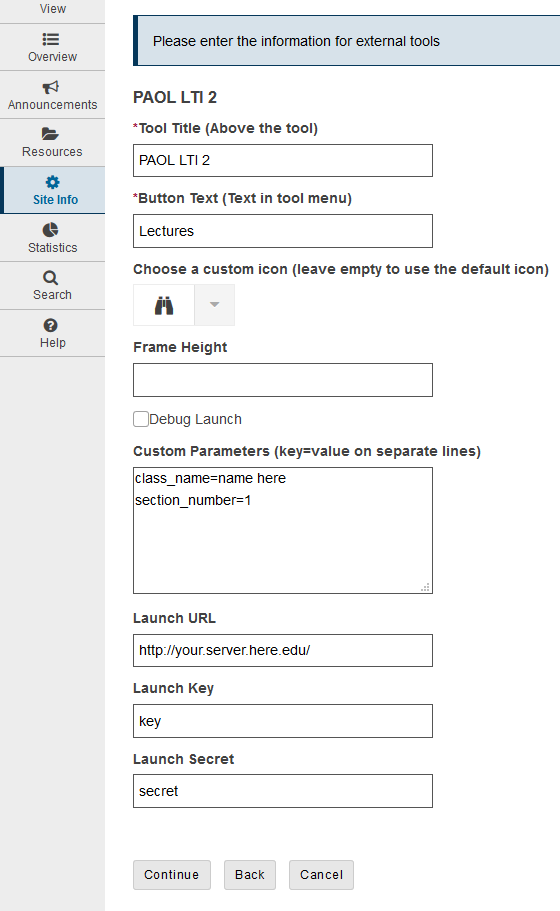Enable the Debug Launch checkbox
Viewport: 560px width, 911px height.
click(x=141, y=419)
